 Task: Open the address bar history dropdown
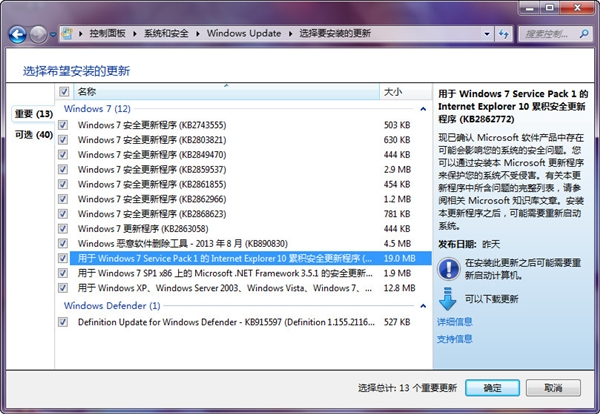coord(487,34)
